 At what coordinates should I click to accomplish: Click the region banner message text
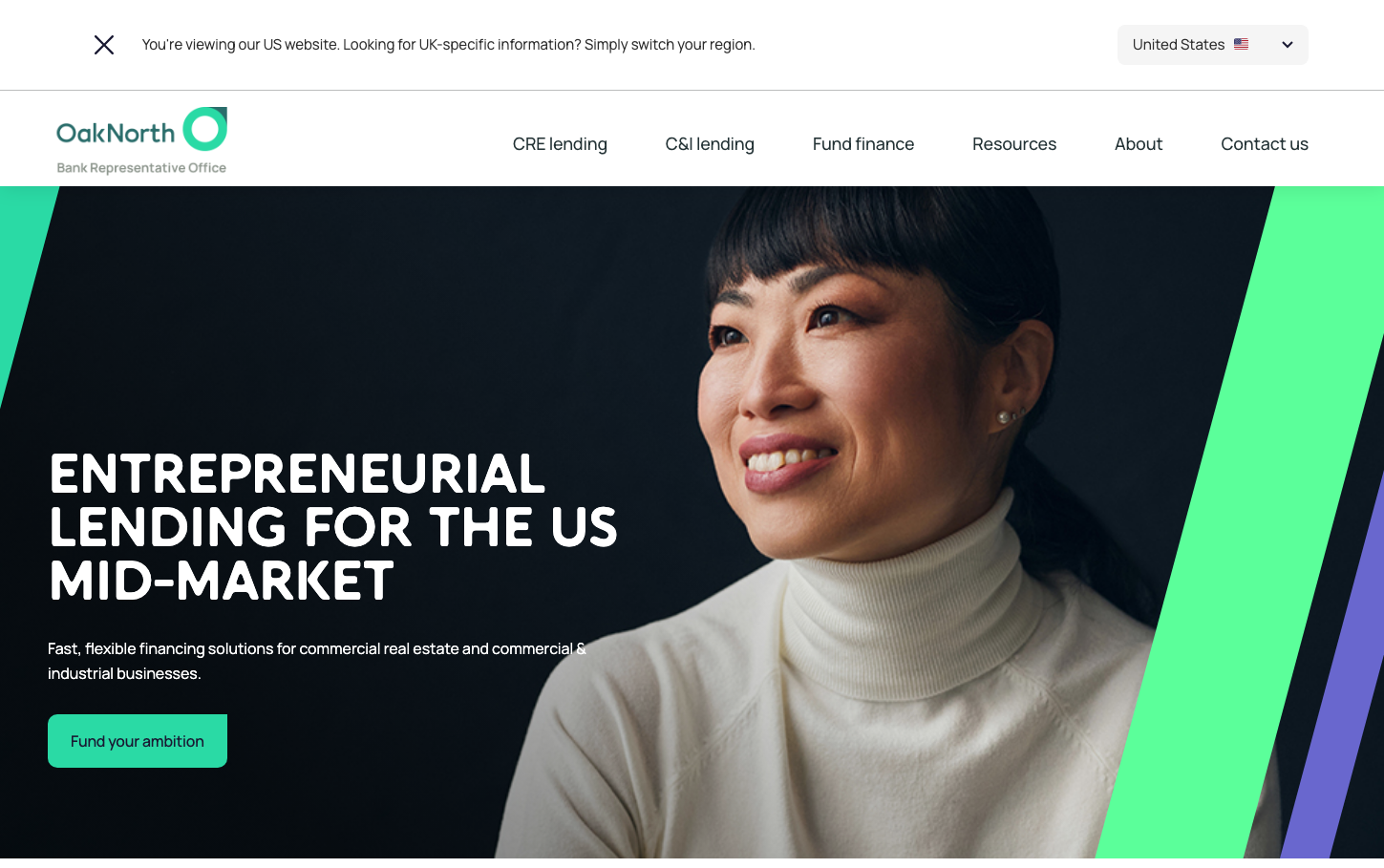(449, 45)
